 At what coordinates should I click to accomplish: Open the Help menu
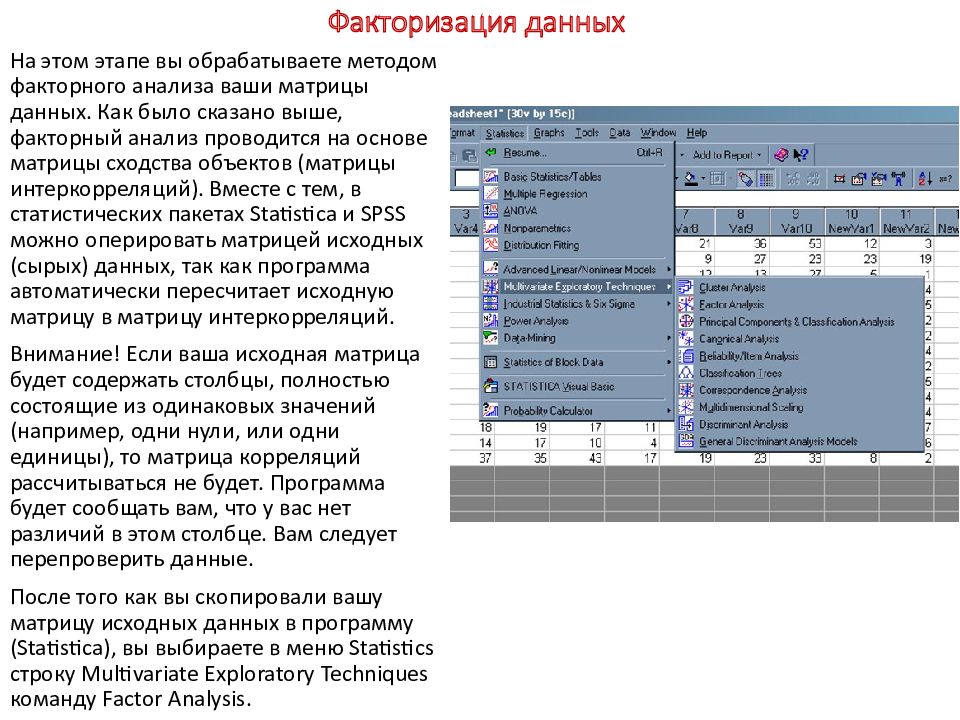tap(697, 133)
